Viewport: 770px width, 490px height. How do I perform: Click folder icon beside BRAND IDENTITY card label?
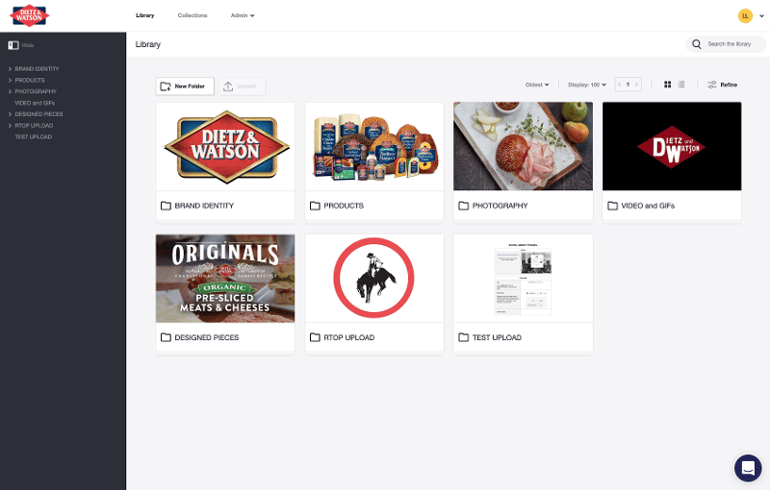166,206
